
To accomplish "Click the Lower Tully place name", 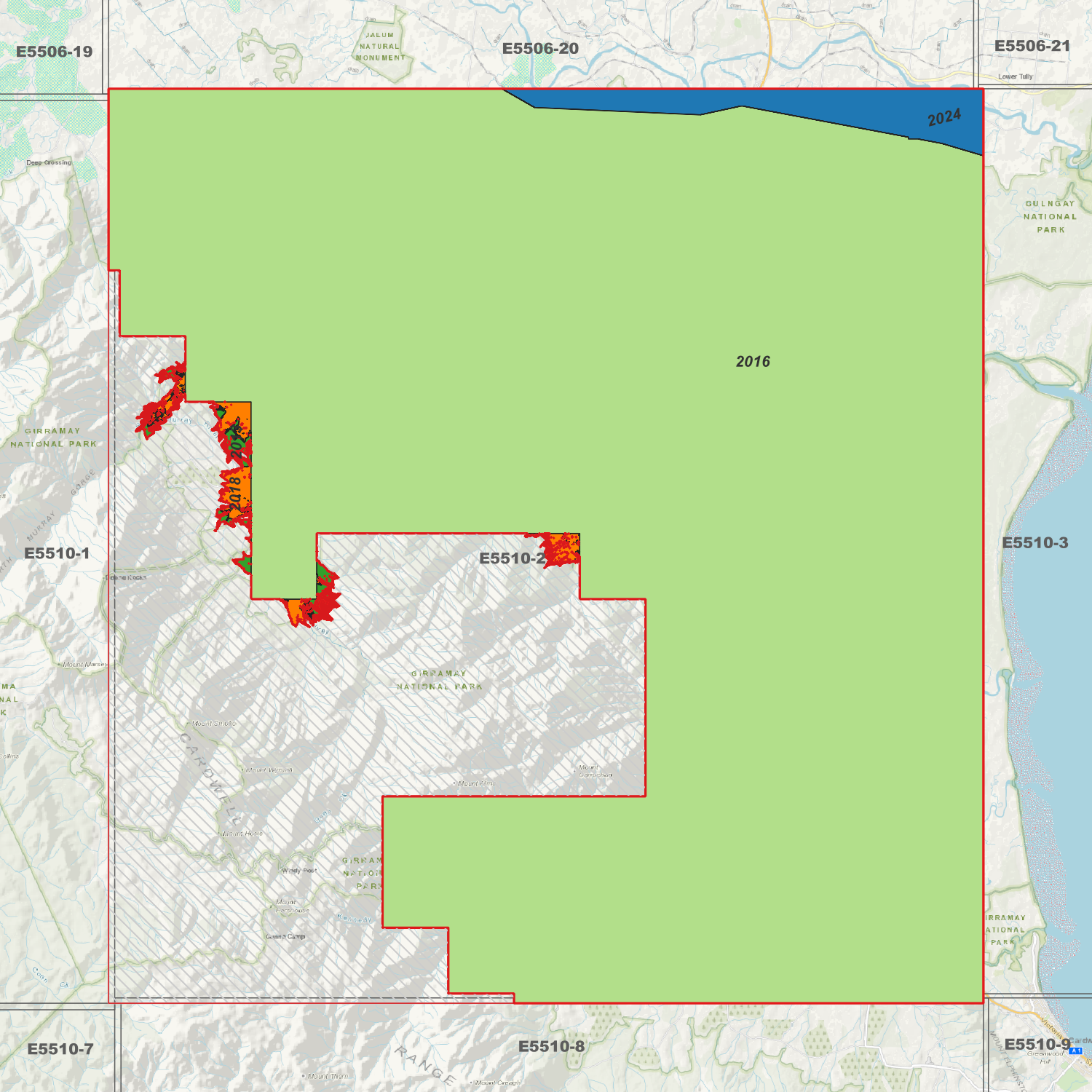I will pyautogui.click(x=1015, y=76).
